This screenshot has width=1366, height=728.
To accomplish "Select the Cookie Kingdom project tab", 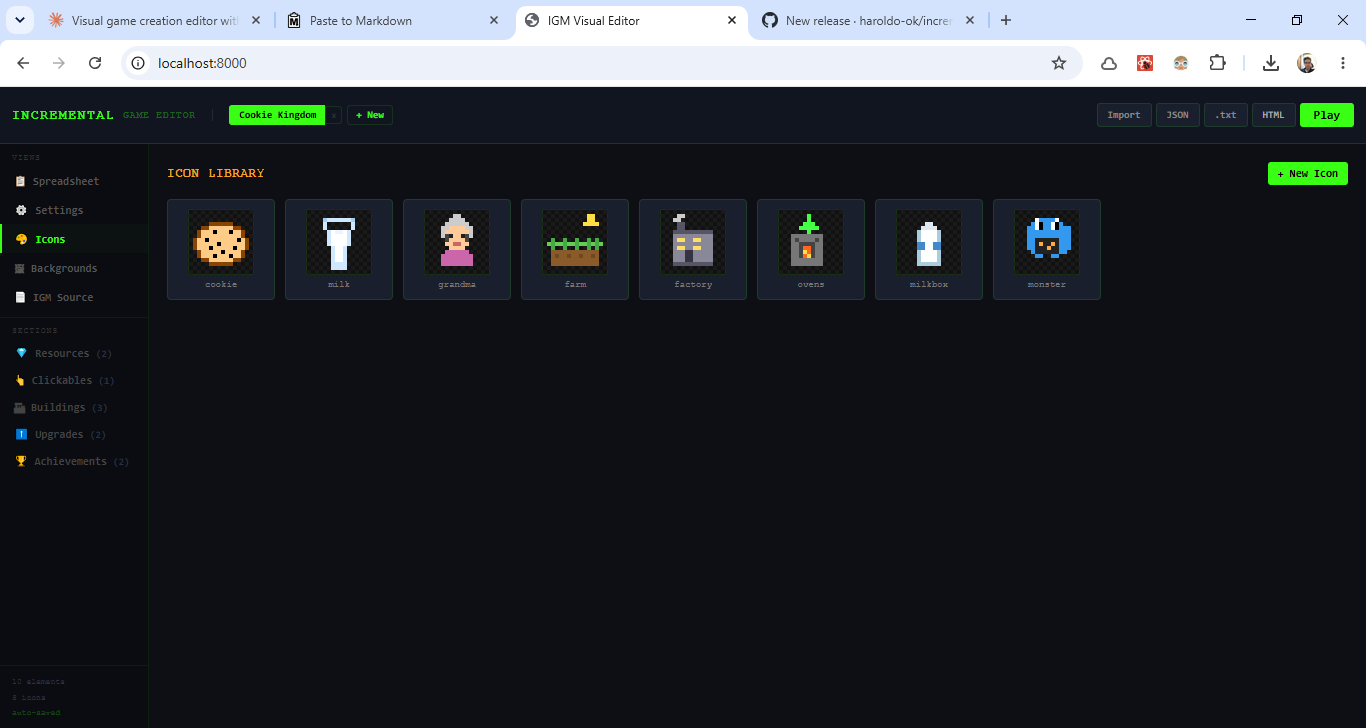I will (277, 115).
